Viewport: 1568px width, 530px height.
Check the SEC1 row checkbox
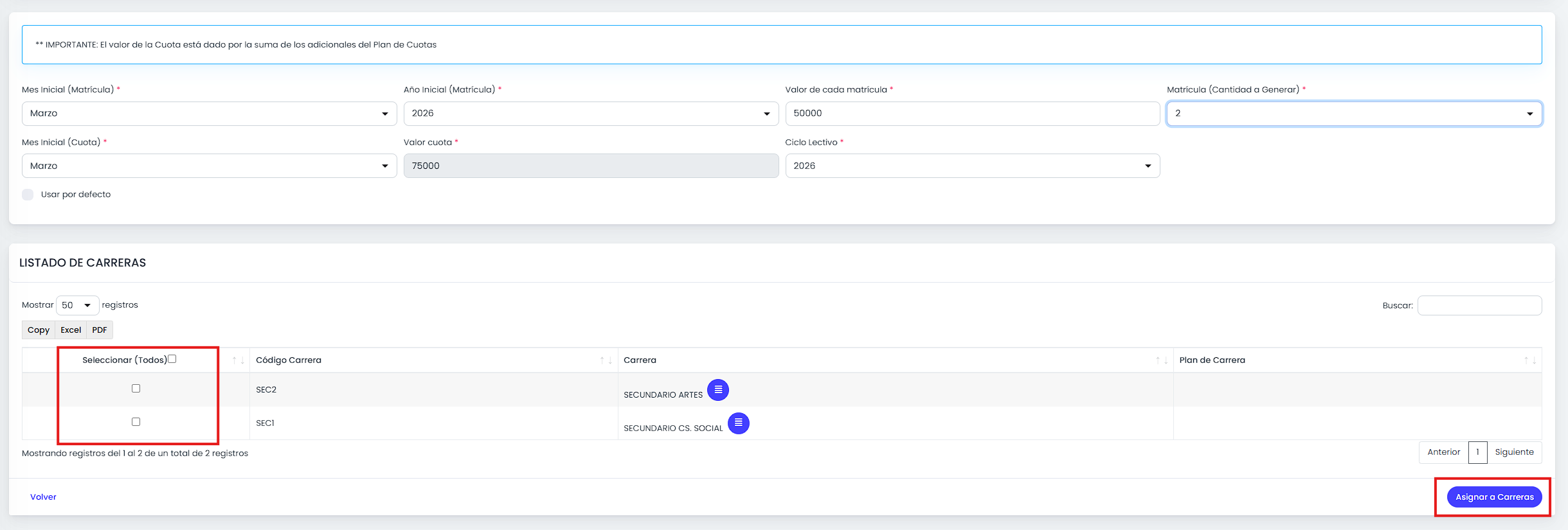pos(136,421)
